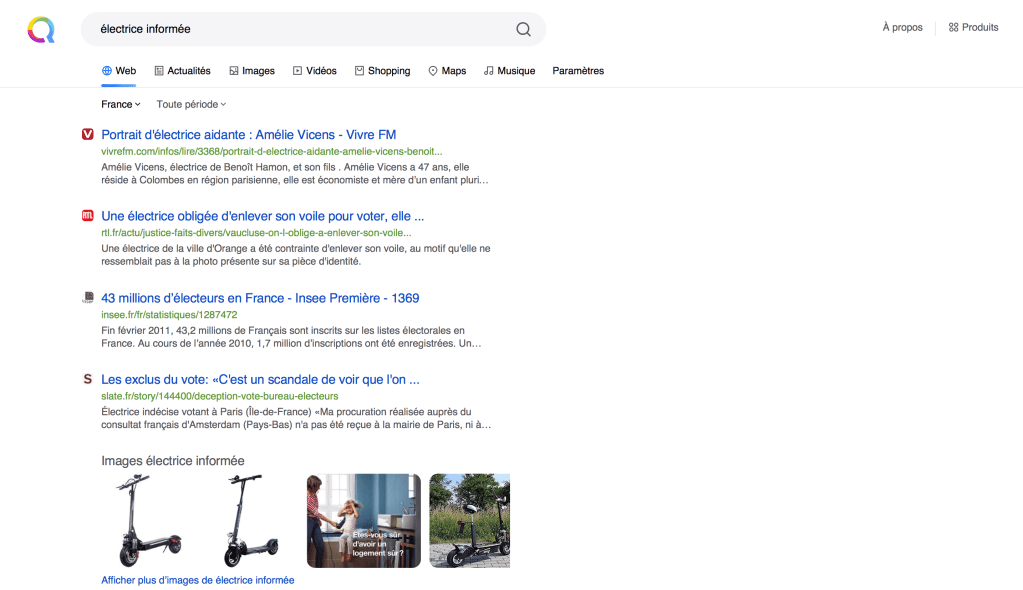Switch to the Actualités tab
The image size is (1023, 590).
[182, 71]
